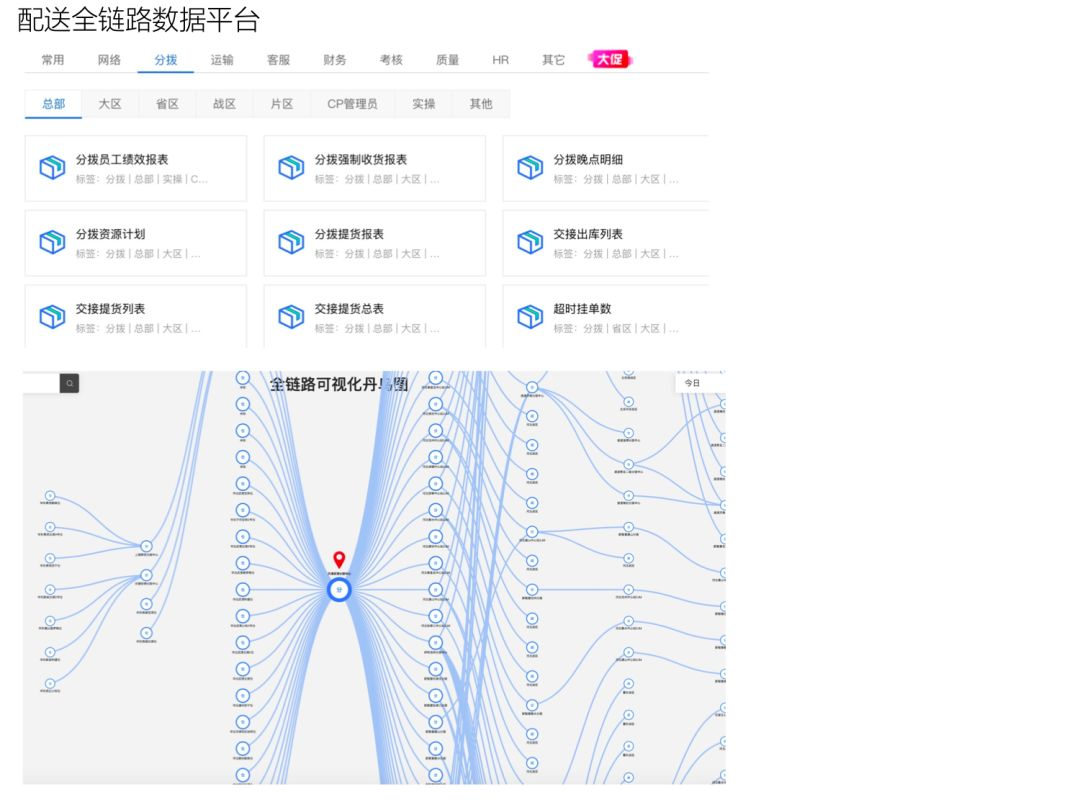Select the 分拨 navigation tab
The image size is (1080, 810).
tap(166, 60)
